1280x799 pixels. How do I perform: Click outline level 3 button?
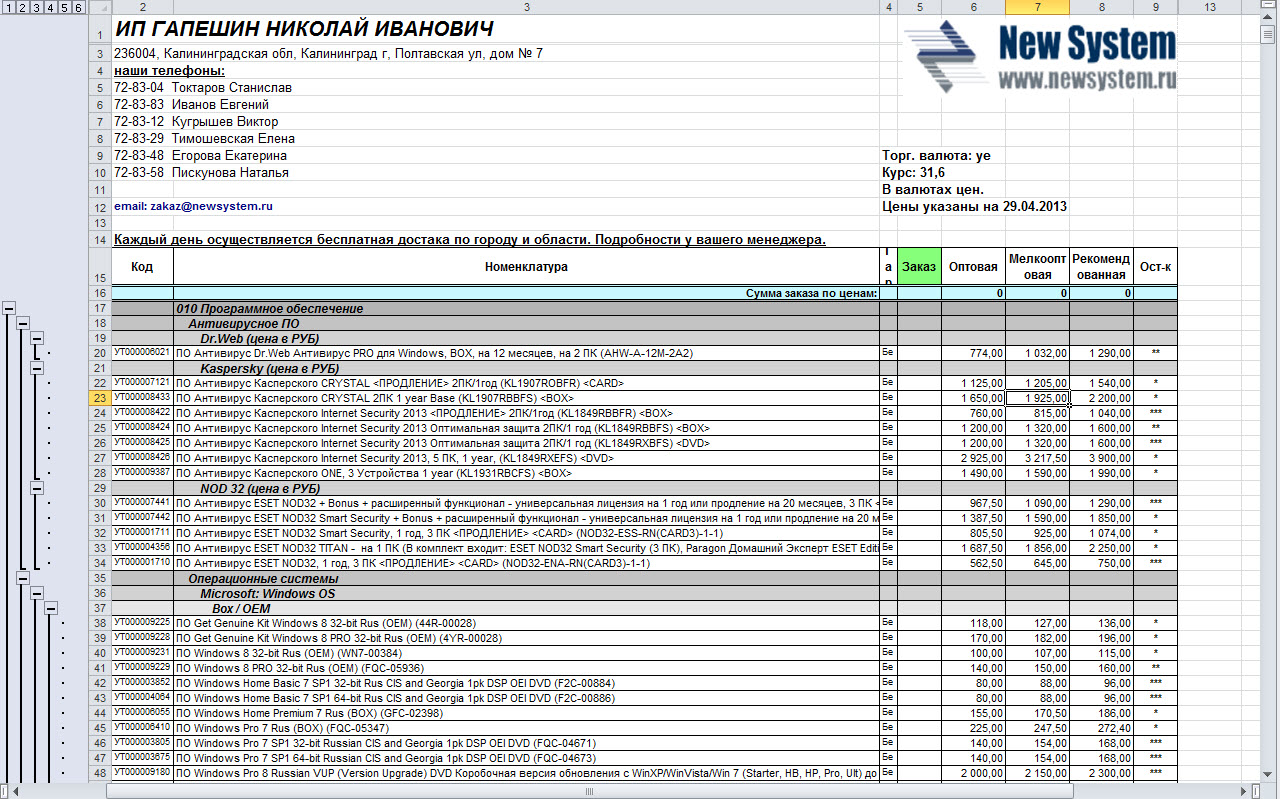tap(37, 8)
